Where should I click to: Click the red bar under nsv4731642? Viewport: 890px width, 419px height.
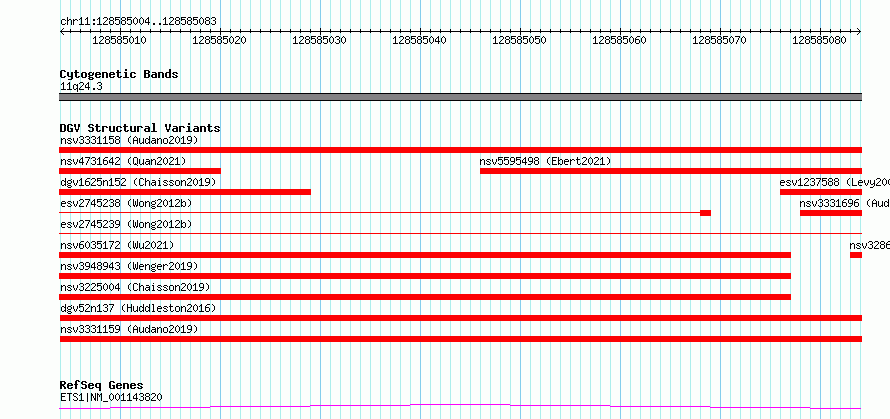(140, 171)
